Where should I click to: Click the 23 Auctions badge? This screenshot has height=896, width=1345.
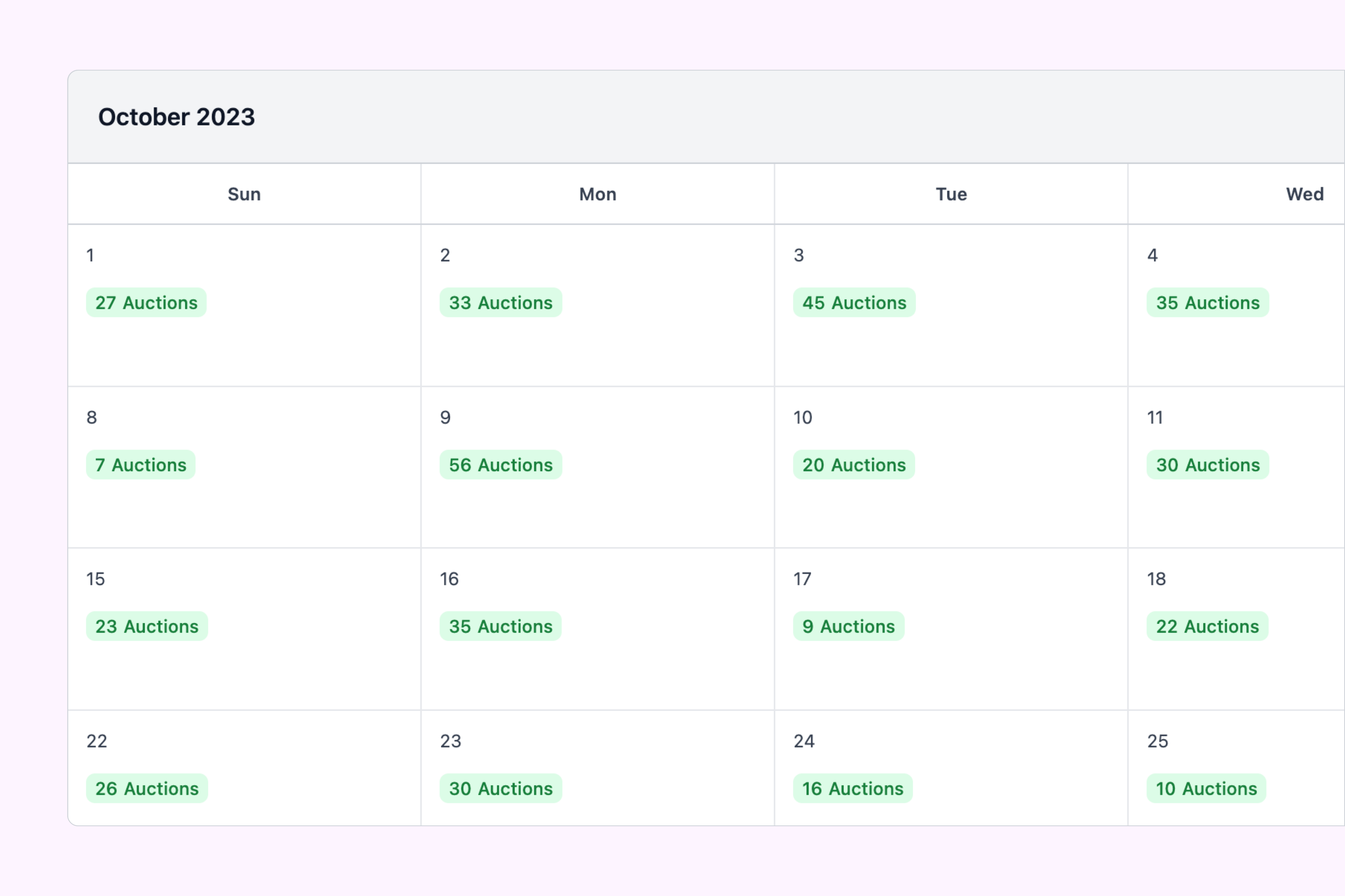[x=147, y=626]
